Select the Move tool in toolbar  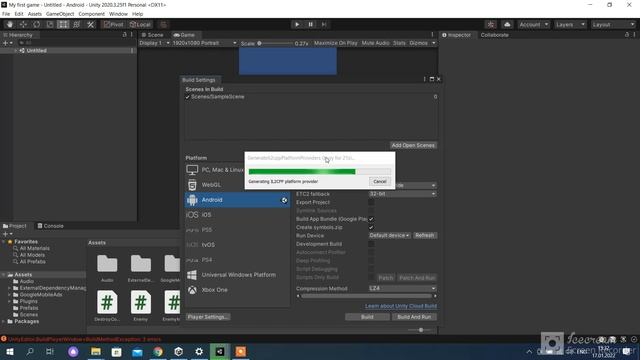[23, 24]
